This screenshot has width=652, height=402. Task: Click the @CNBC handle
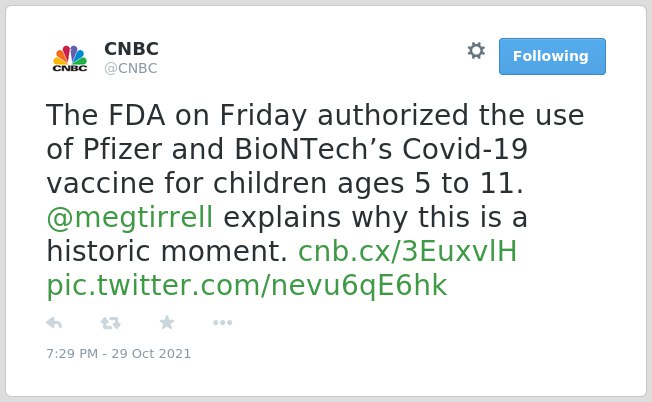(x=131, y=68)
